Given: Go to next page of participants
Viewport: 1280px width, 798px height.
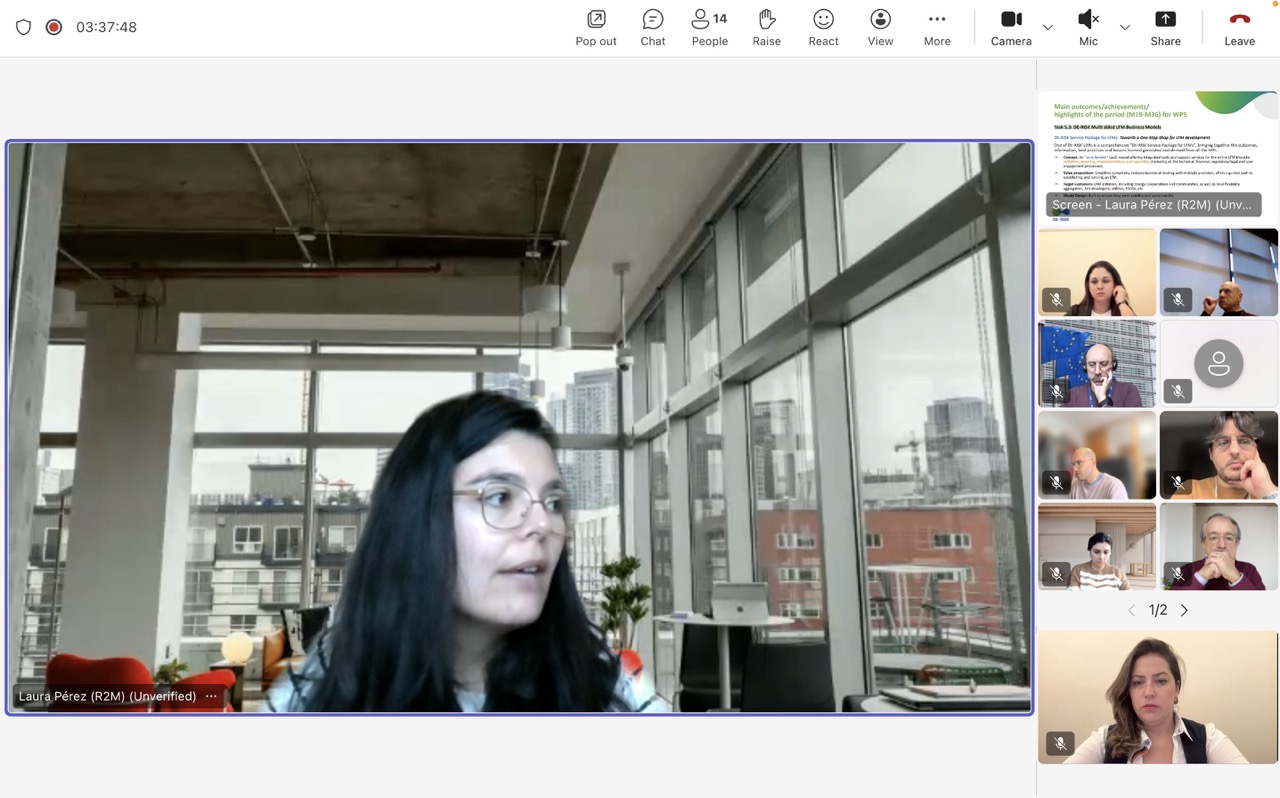Looking at the screenshot, I should pos(1185,610).
